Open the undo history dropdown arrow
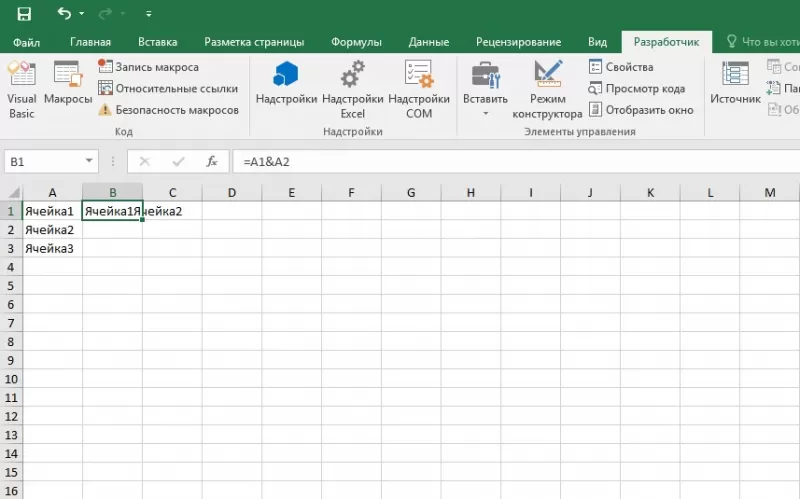The height and width of the screenshot is (499, 800). click(82, 14)
